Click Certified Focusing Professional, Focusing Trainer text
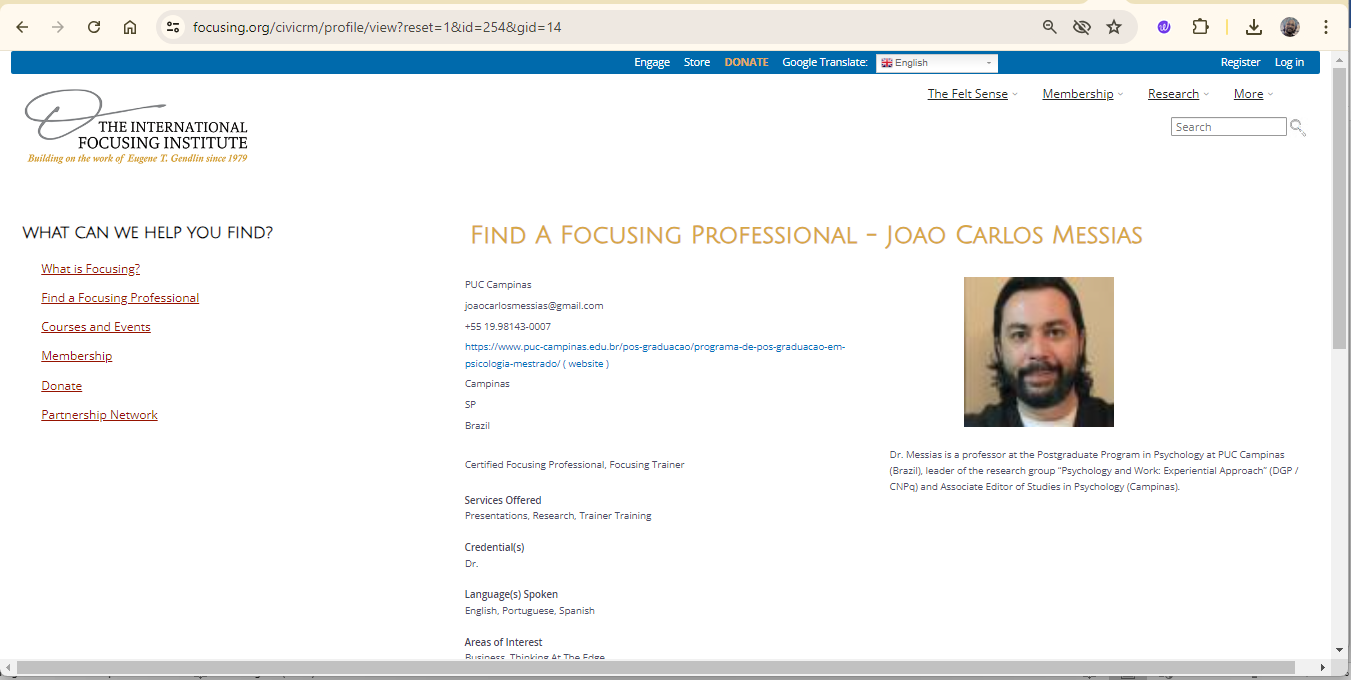1351x680 pixels. coord(575,465)
